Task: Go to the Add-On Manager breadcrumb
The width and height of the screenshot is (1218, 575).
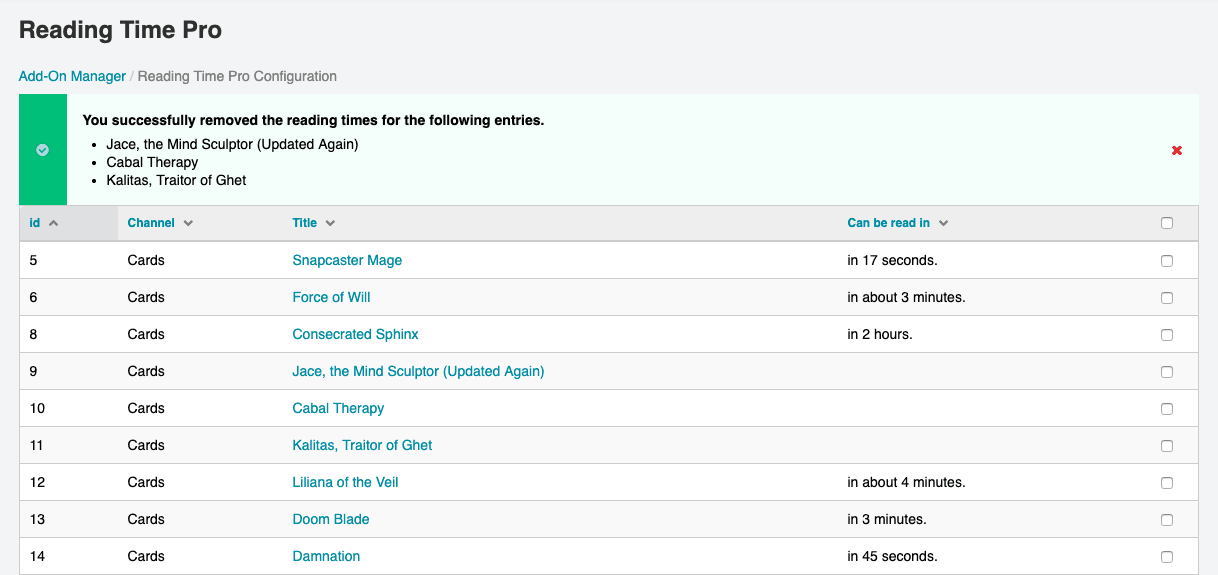Action: (x=72, y=76)
